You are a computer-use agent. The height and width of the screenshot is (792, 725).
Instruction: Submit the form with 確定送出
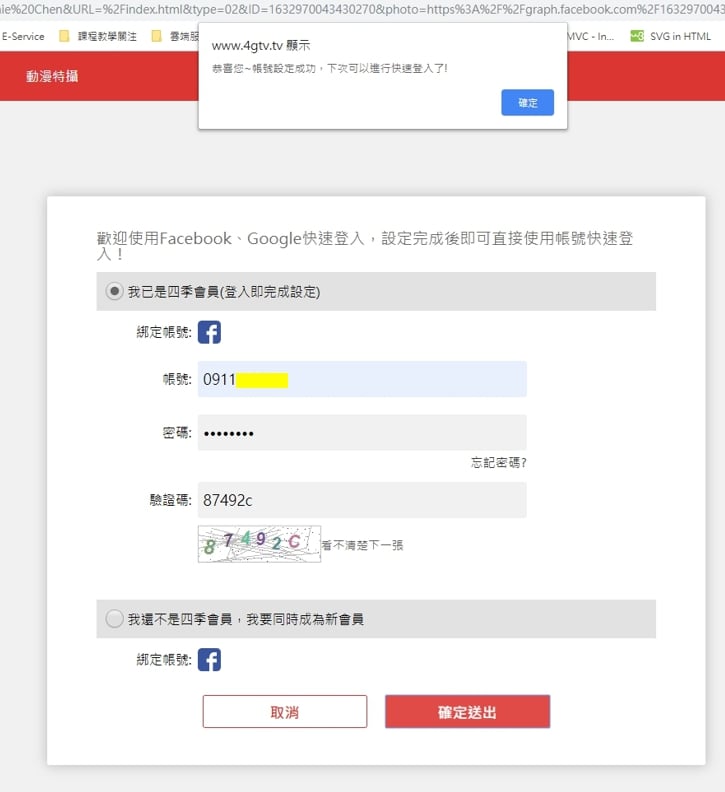tap(467, 712)
